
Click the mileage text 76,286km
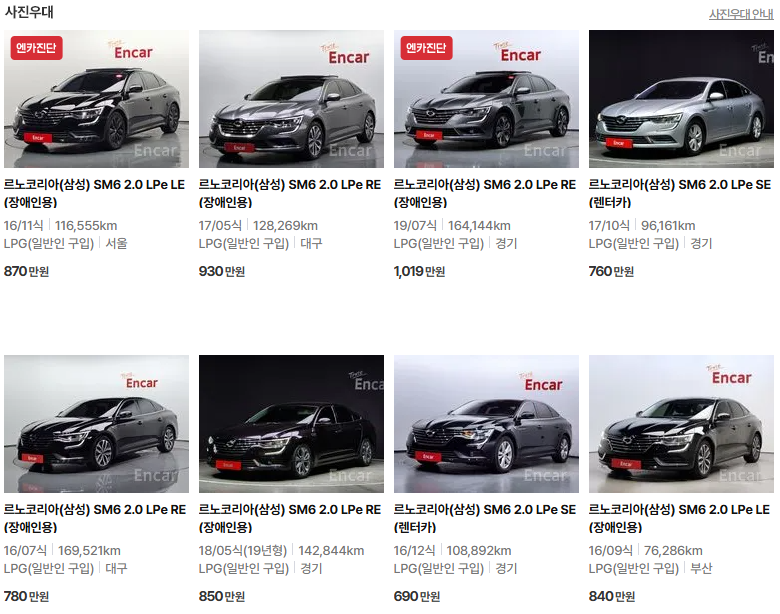(673, 551)
